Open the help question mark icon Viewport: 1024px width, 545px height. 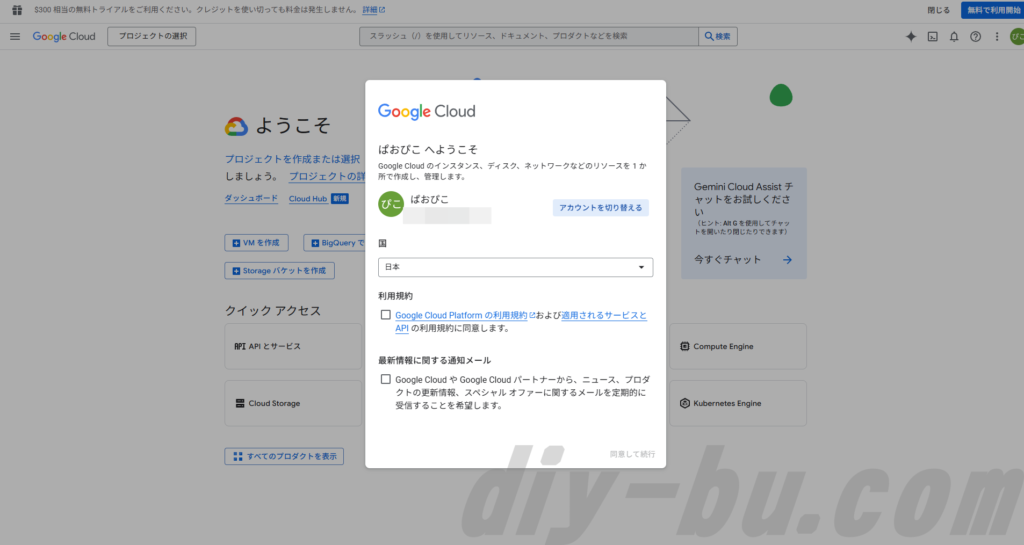click(x=975, y=37)
